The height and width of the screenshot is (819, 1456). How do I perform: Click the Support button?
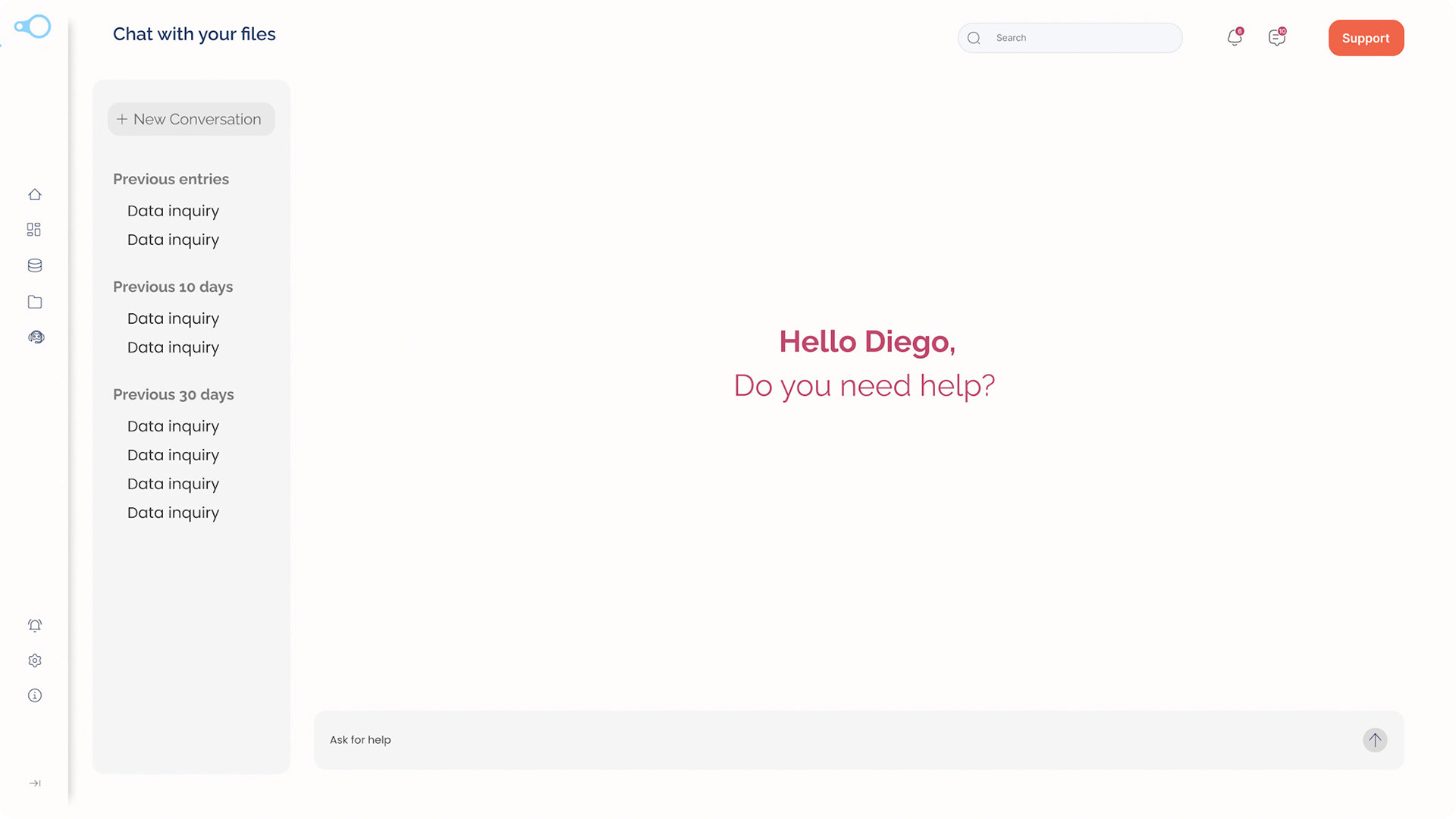pyautogui.click(x=1366, y=38)
